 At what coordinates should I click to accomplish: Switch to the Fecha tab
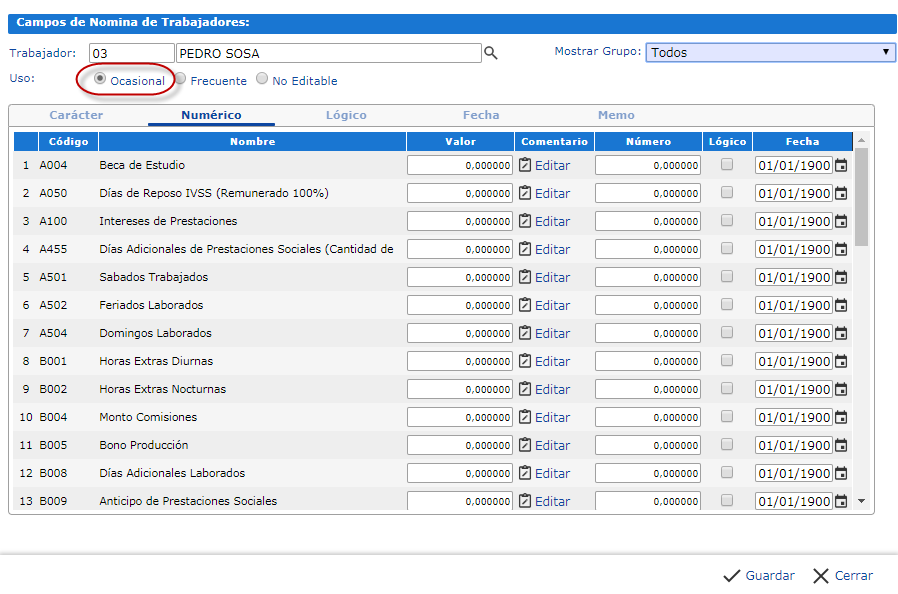481,115
